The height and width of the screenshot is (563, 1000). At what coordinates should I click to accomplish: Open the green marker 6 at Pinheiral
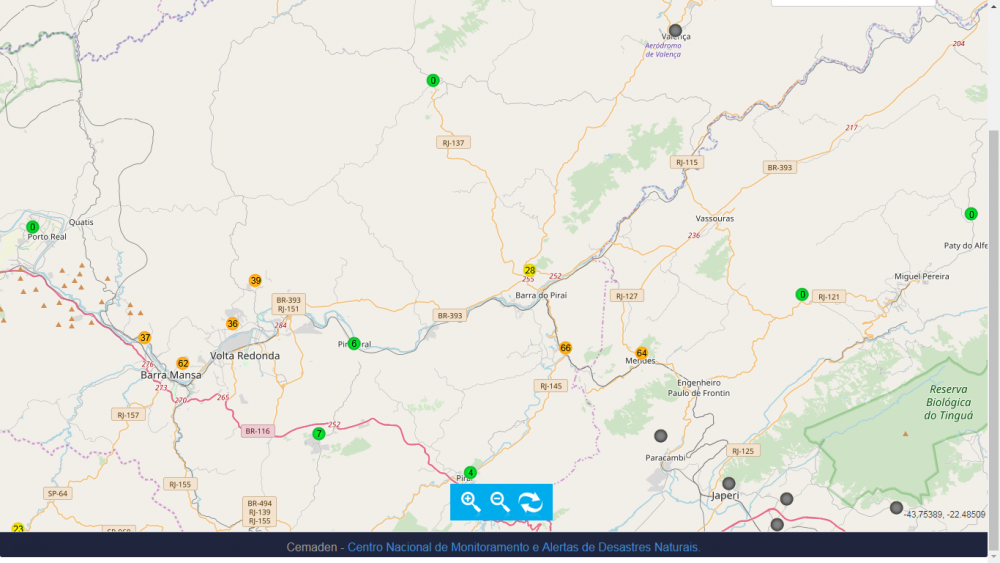[x=354, y=344]
